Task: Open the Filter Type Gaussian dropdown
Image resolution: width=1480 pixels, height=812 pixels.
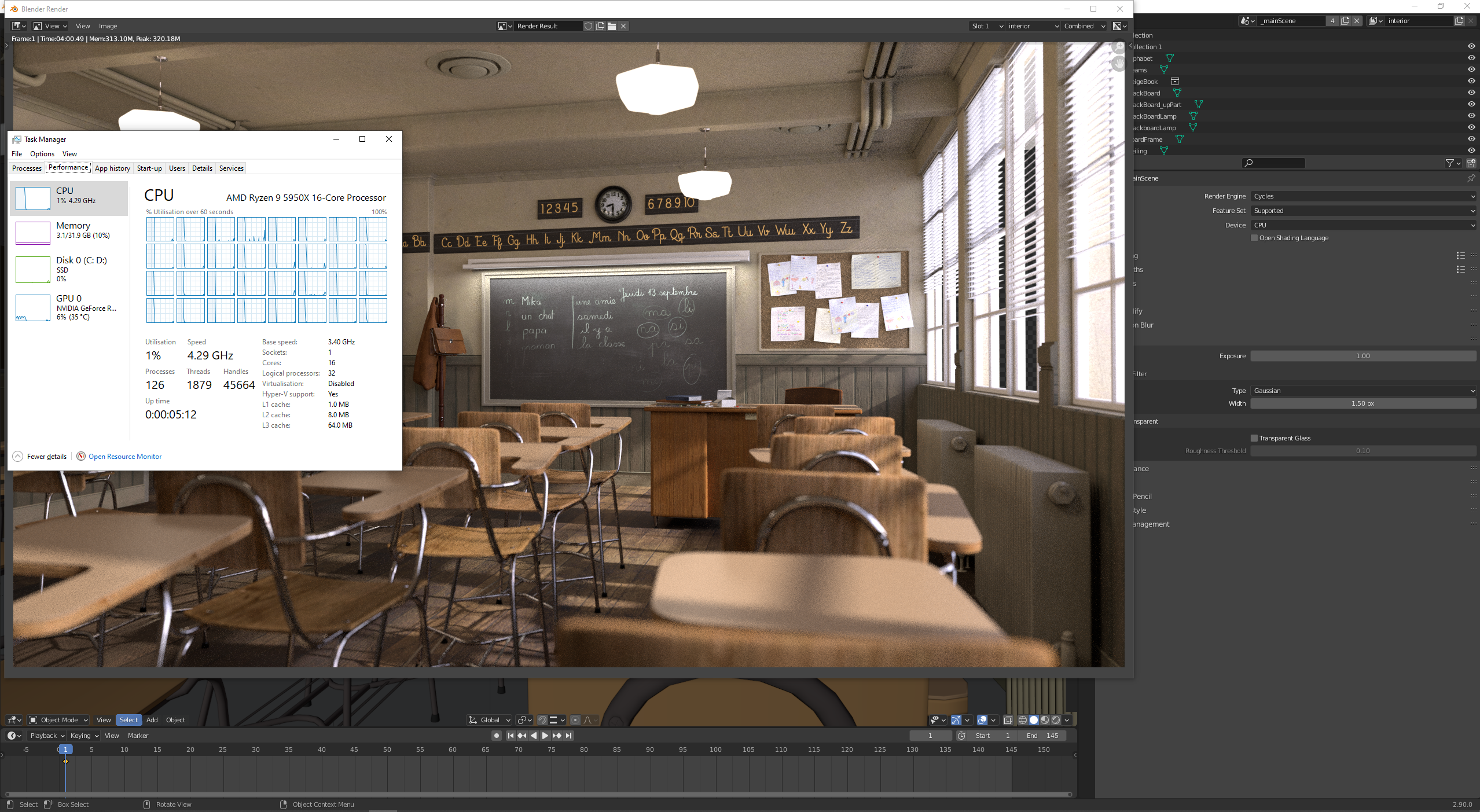Action: (x=1363, y=391)
